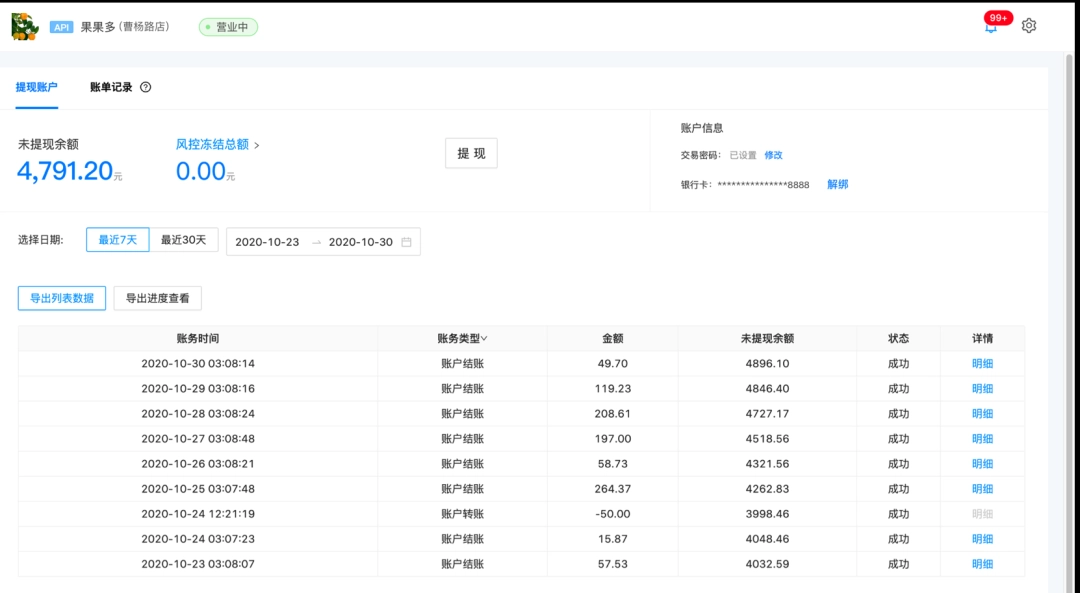1080x593 pixels.
Task: Select the 最近30天 date filter
Action: 184,240
